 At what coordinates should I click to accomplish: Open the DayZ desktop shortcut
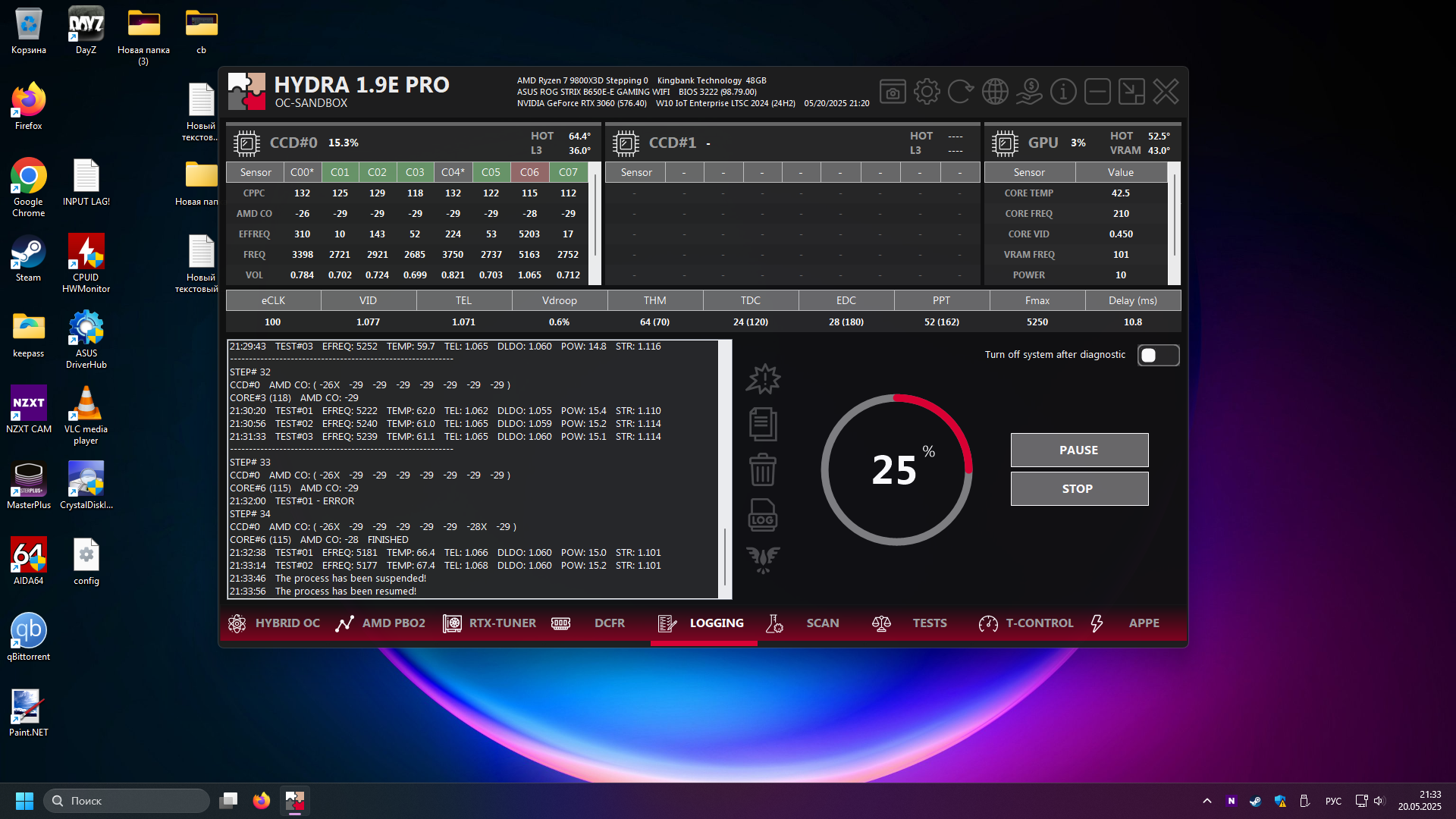pos(86,31)
